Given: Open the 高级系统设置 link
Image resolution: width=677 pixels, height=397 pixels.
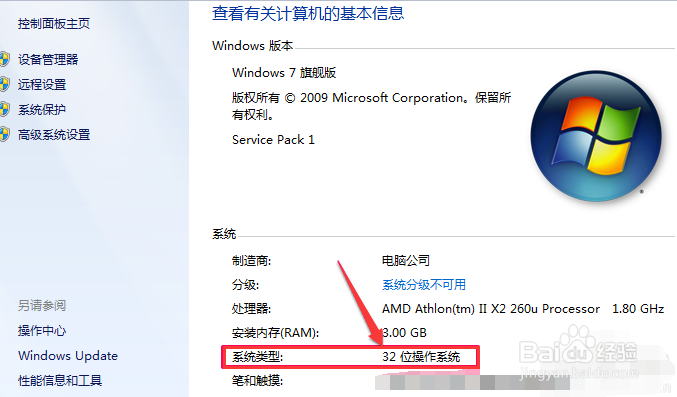Looking at the screenshot, I should click(x=54, y=134).
